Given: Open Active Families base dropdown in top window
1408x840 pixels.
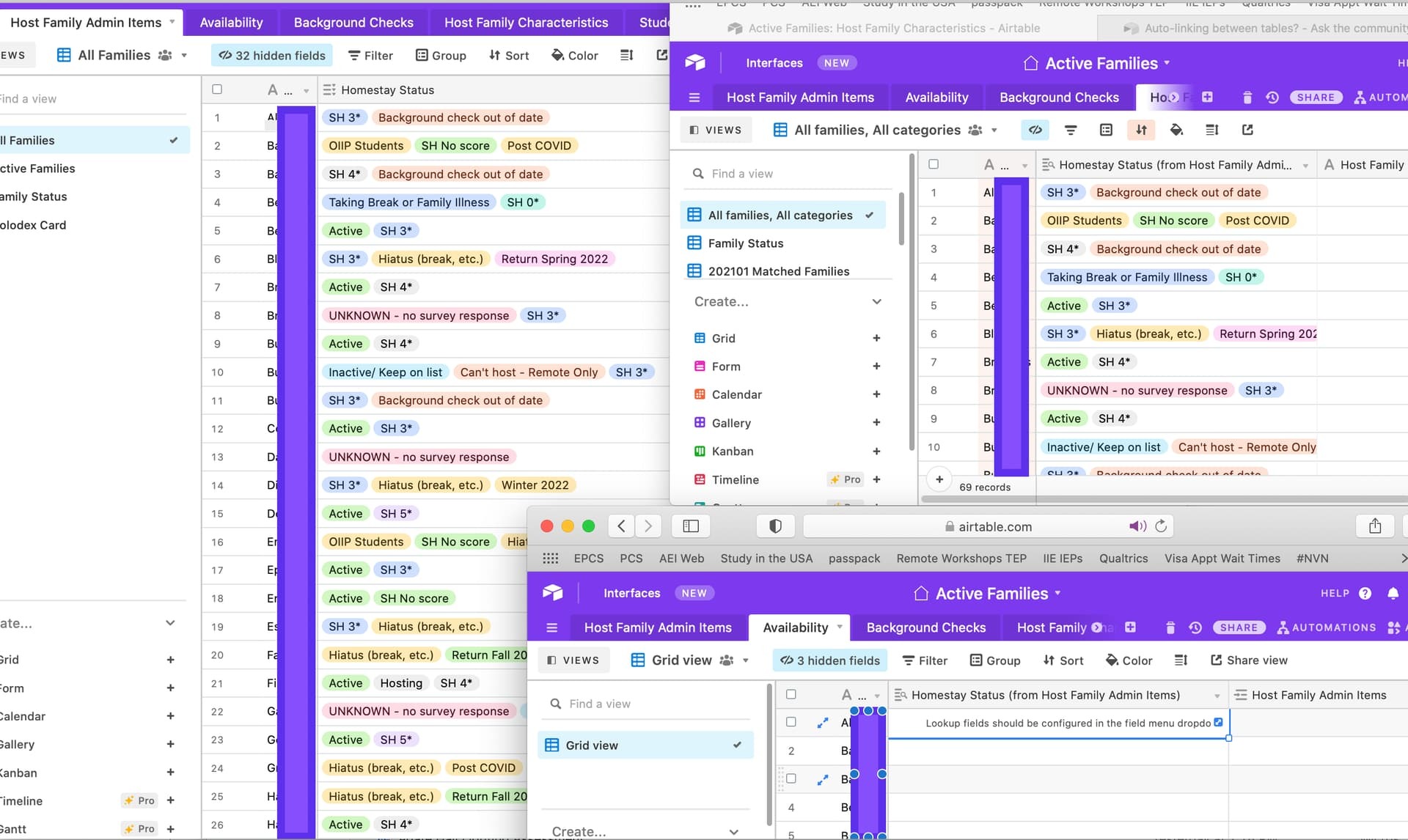Looking at the screenshot, I should point(1167,63).
